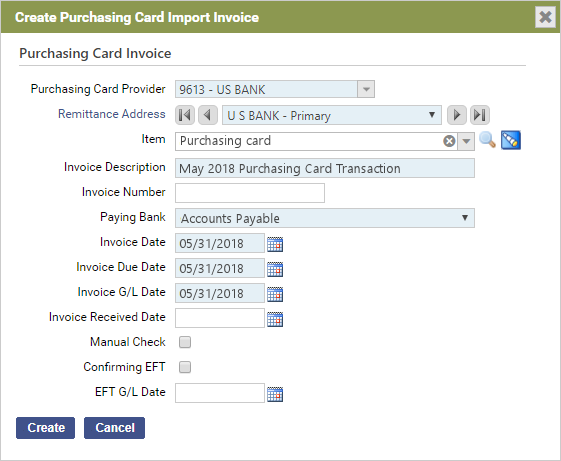561x461 pixels.
Task: Open calendar for Invoice Received Date
Action: click(275, 319)
